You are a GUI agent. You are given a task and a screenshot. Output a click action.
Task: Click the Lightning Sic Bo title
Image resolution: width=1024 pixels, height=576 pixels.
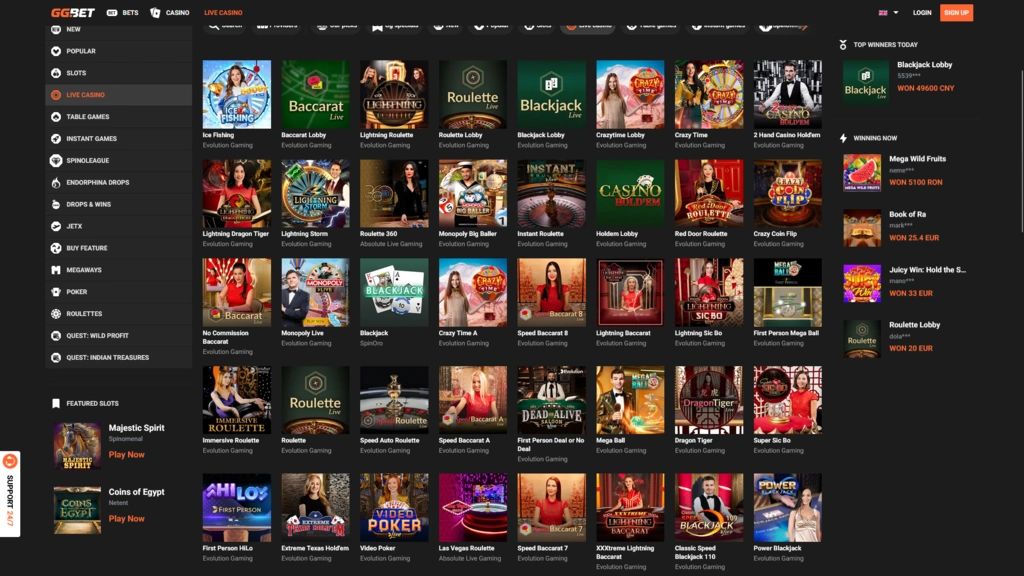[x=698, y=333]
